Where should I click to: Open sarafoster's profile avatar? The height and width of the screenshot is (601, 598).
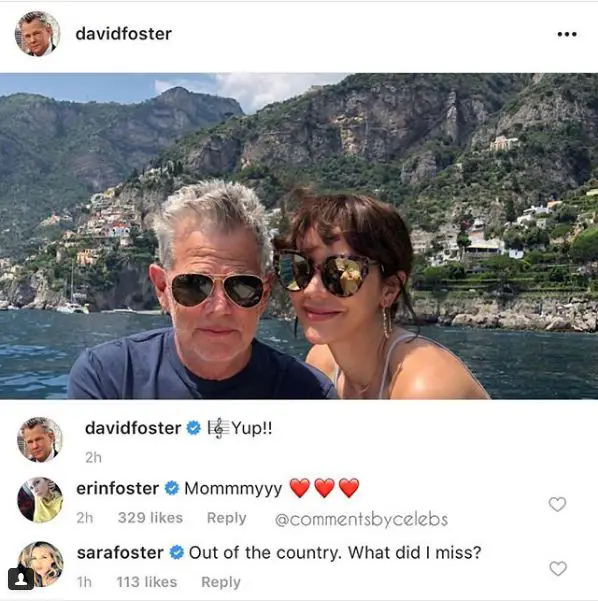click(x=41, y=564)
